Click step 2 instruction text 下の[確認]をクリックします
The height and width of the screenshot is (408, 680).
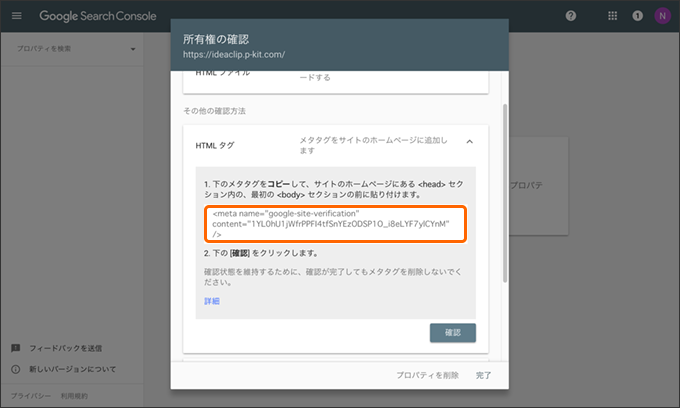pyautogui.click(x=262, y=253)
